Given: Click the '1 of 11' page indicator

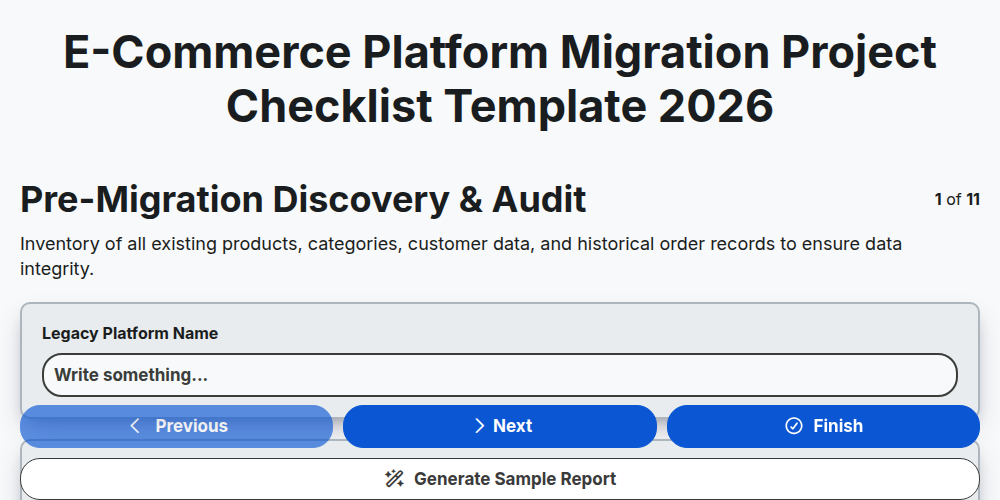Looking at the screenshot, I should coord(957,200).
